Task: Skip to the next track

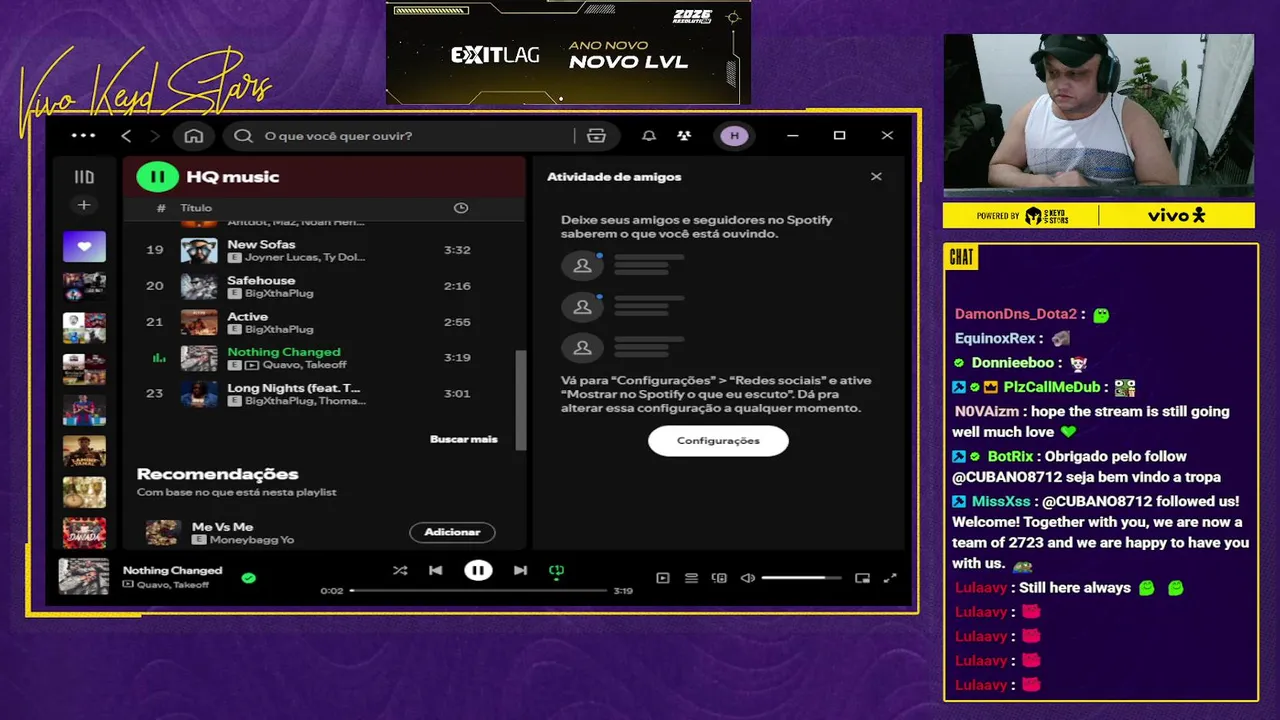Action: pos(520,571)
